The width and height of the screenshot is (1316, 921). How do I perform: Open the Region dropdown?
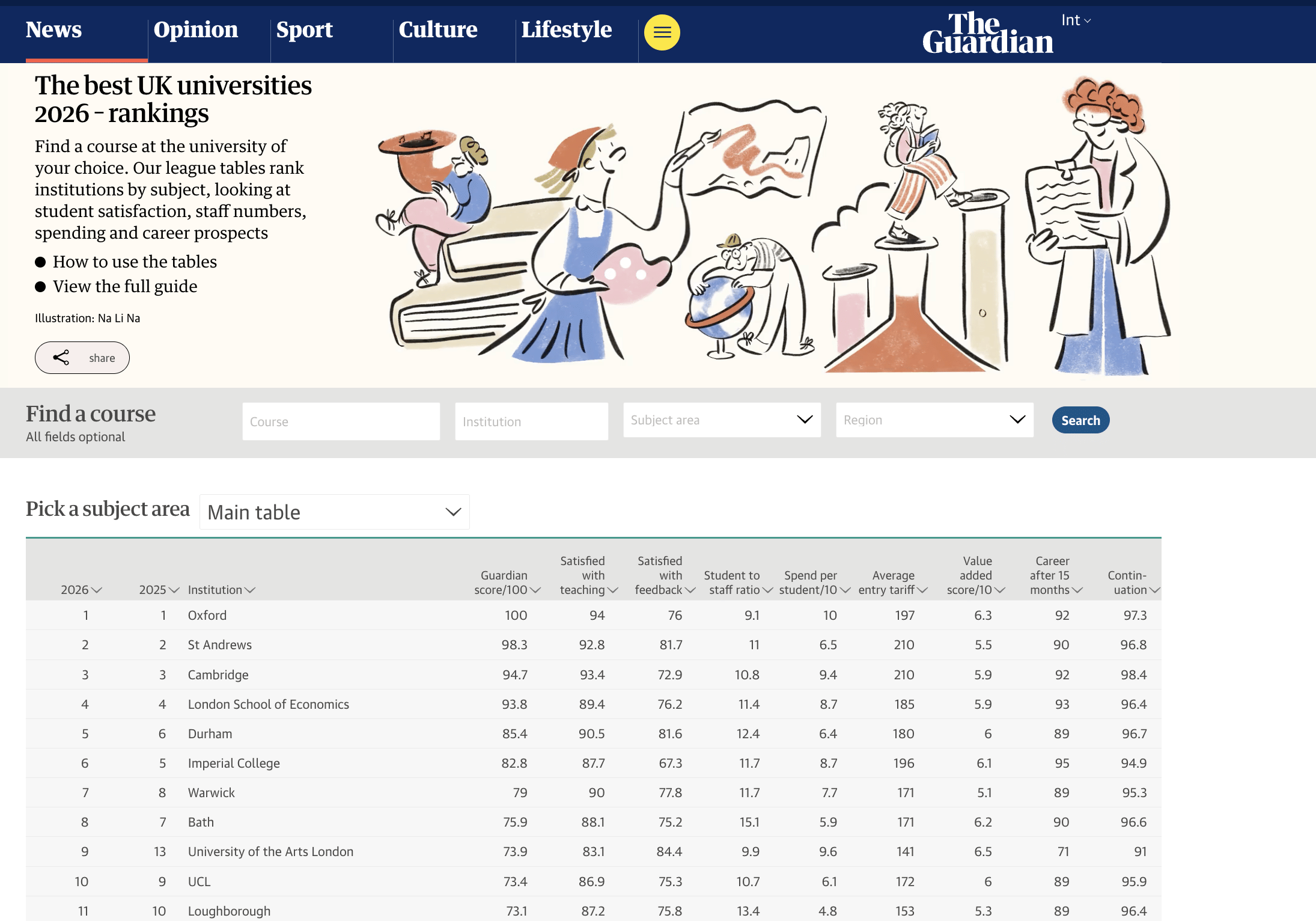(934, 420)
